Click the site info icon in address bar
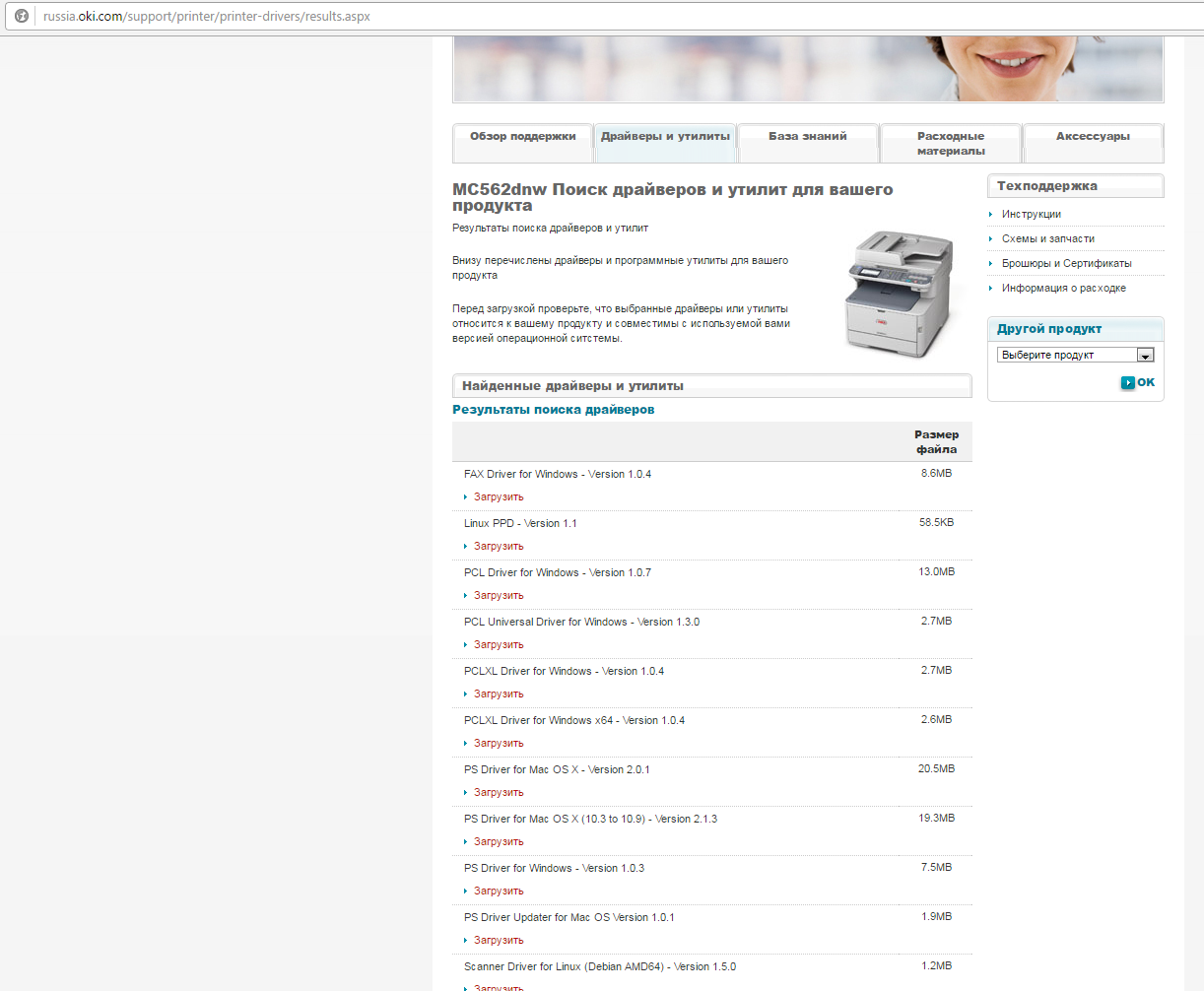 point(22,16)
